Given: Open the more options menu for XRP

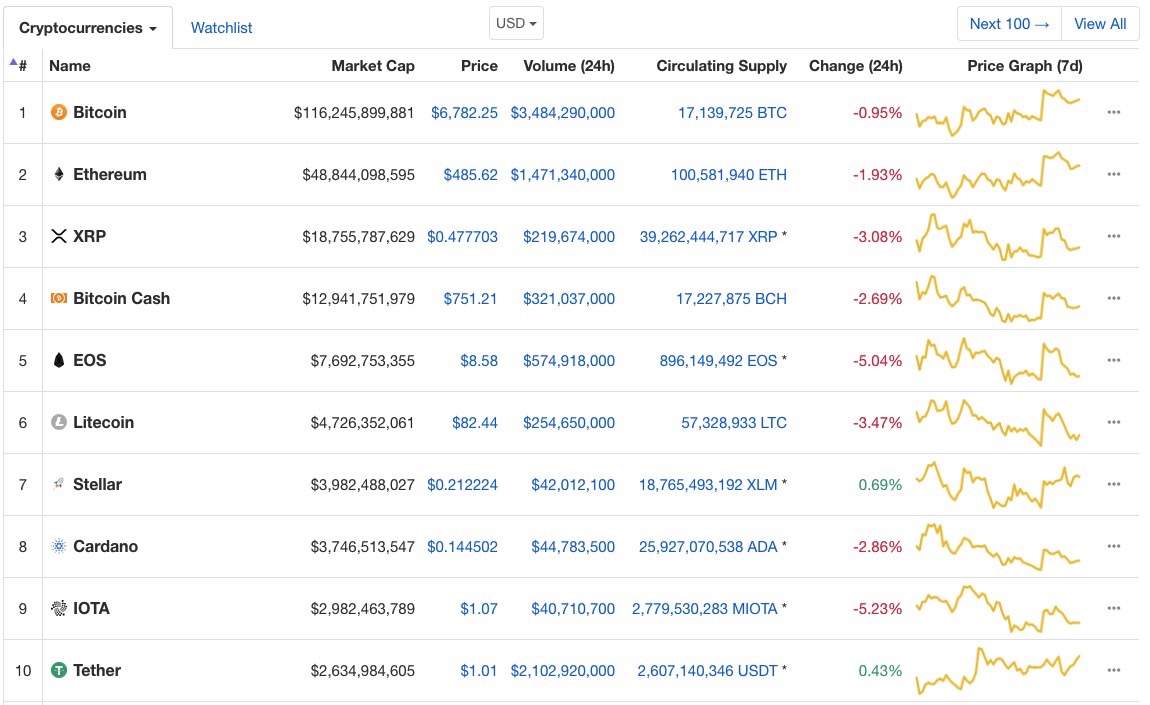Looking at the screenshot, I should click(1113, 236).
